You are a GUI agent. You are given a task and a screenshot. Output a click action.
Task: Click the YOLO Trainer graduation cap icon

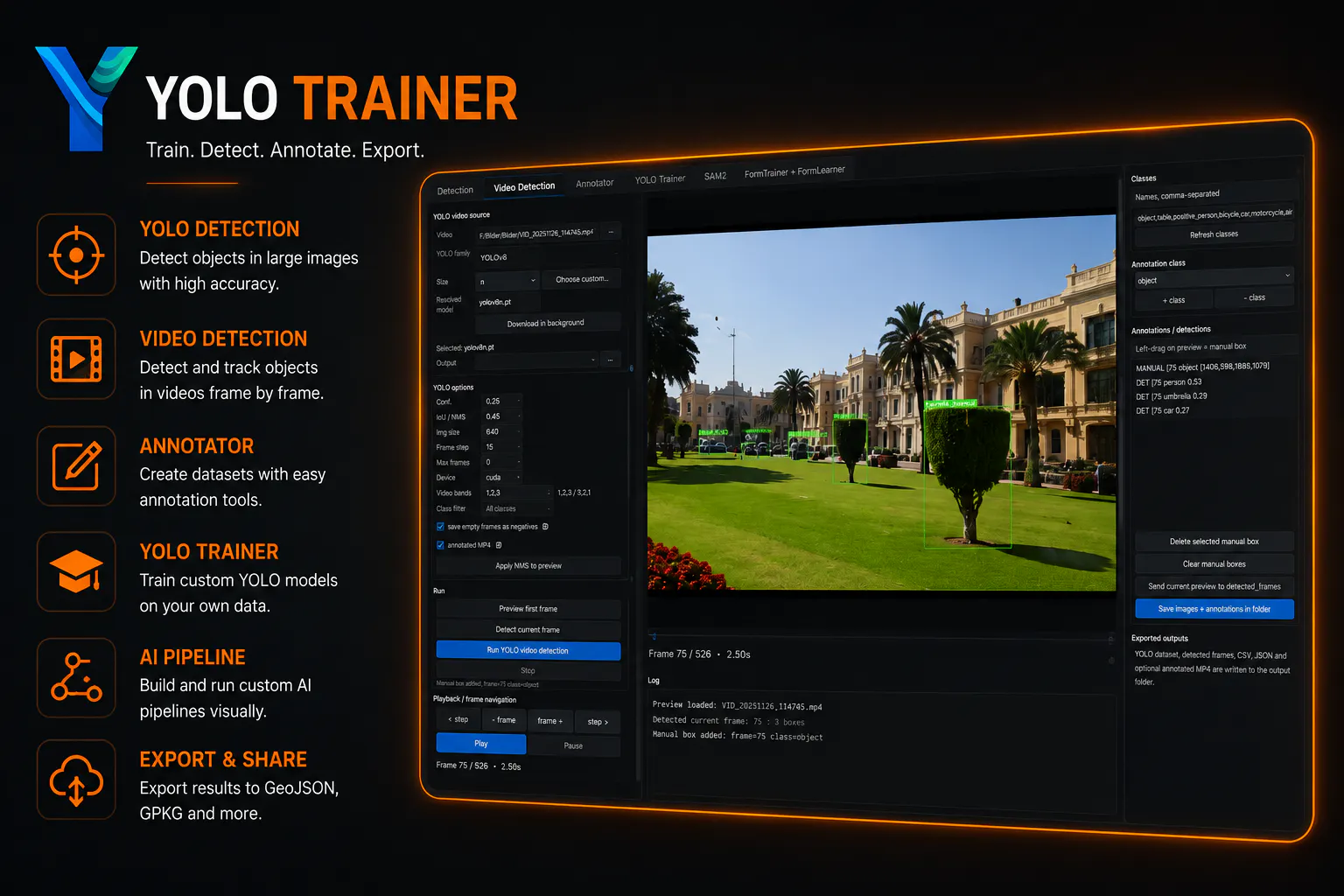pos(76,571)
